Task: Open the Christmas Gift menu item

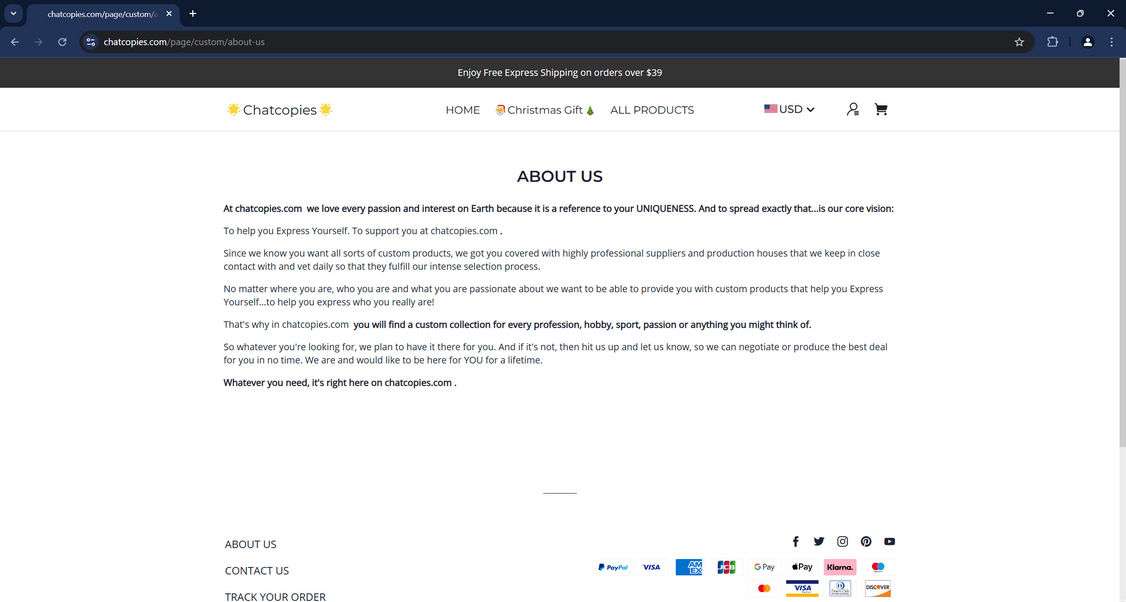Action: pyautogui.click(x=545, y=110)
